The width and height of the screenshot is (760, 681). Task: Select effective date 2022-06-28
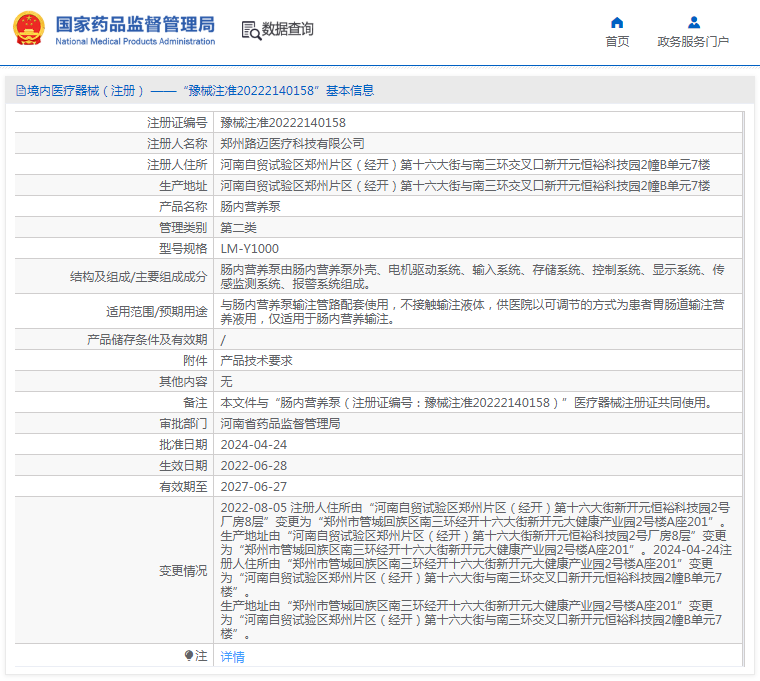[x=253, y=465]
